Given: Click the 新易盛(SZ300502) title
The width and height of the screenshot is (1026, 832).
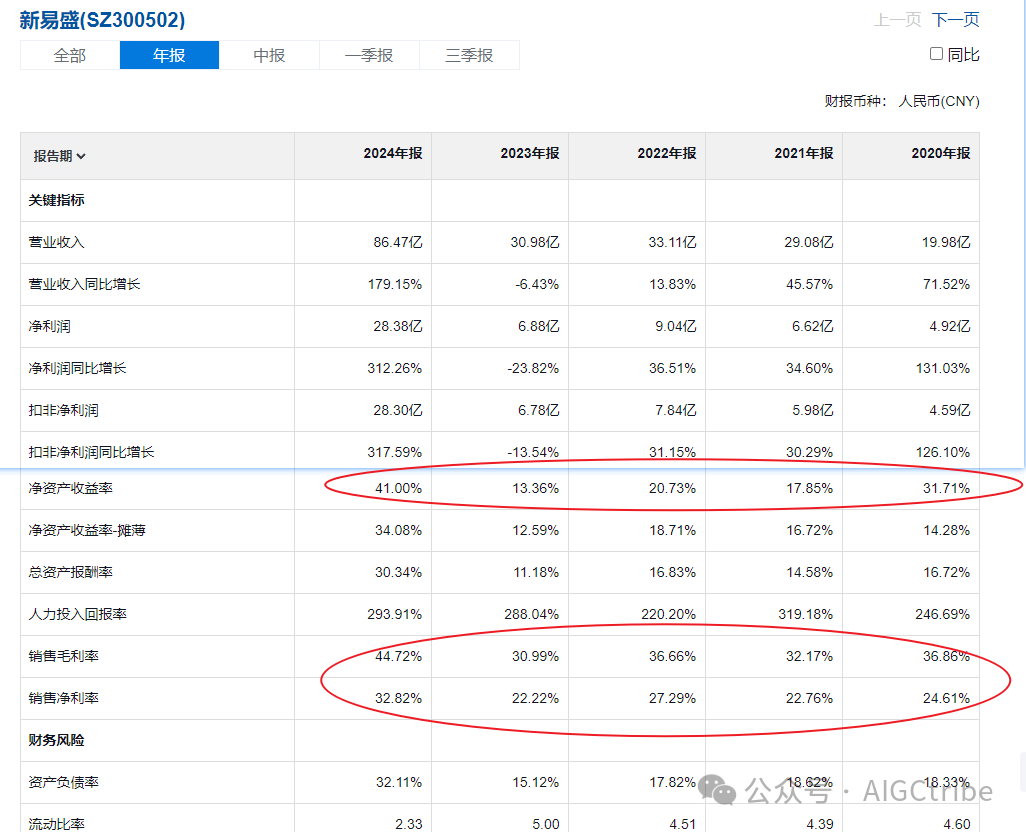Looking at the screenshot, I should (102, 20).
